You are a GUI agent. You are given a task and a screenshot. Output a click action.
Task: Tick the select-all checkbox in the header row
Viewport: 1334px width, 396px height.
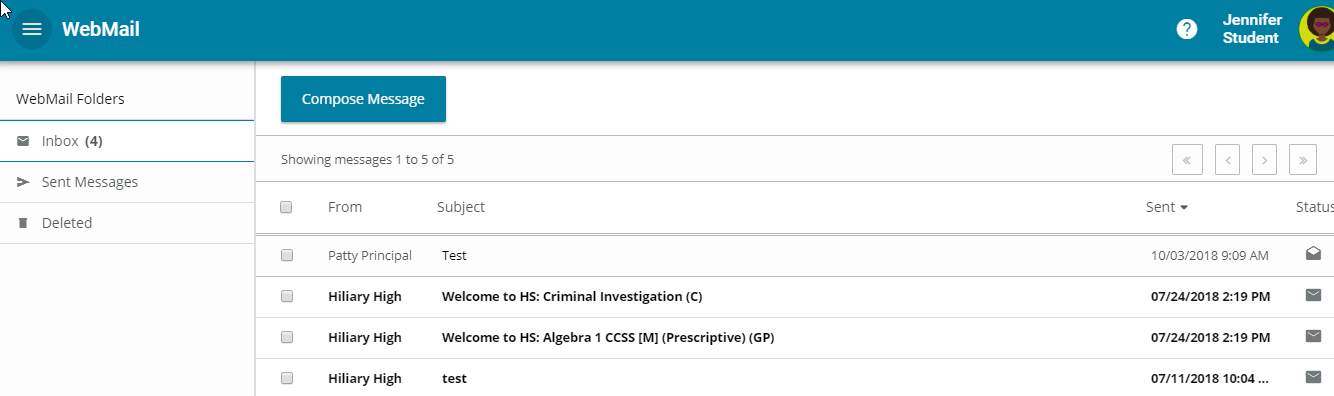(286, 207)
